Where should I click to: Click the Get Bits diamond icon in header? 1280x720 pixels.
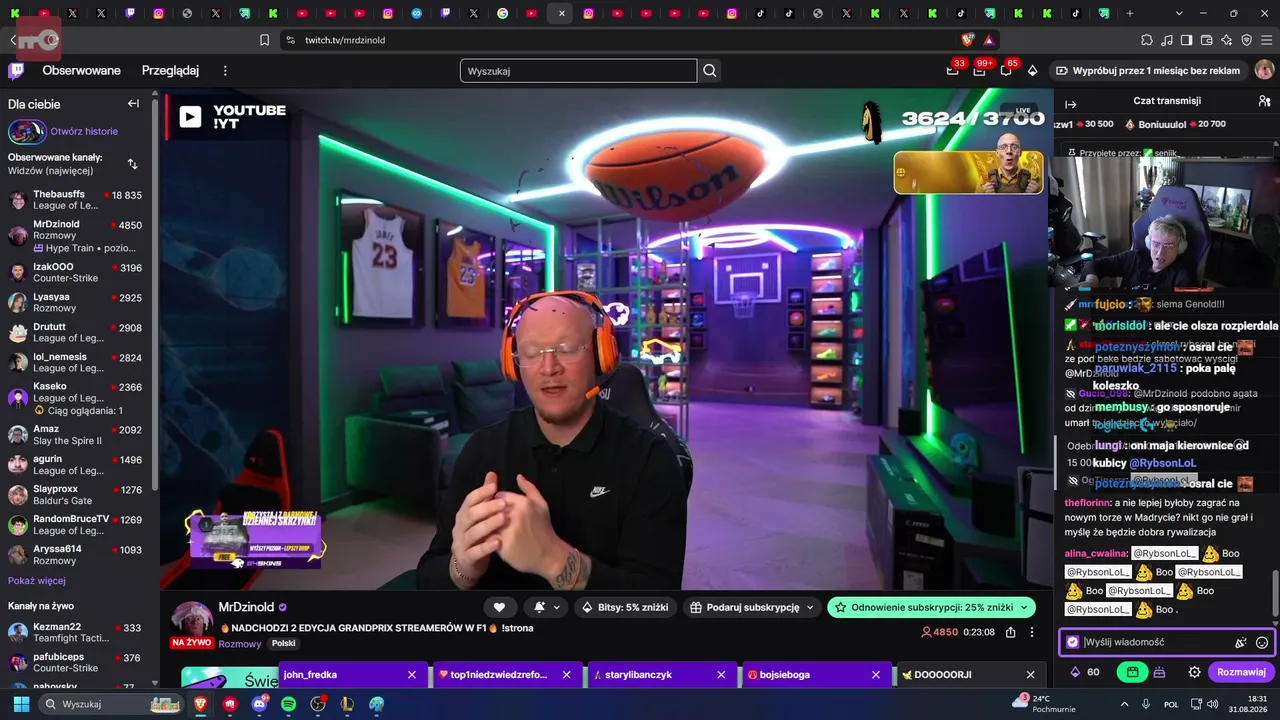pos(1033,71)
